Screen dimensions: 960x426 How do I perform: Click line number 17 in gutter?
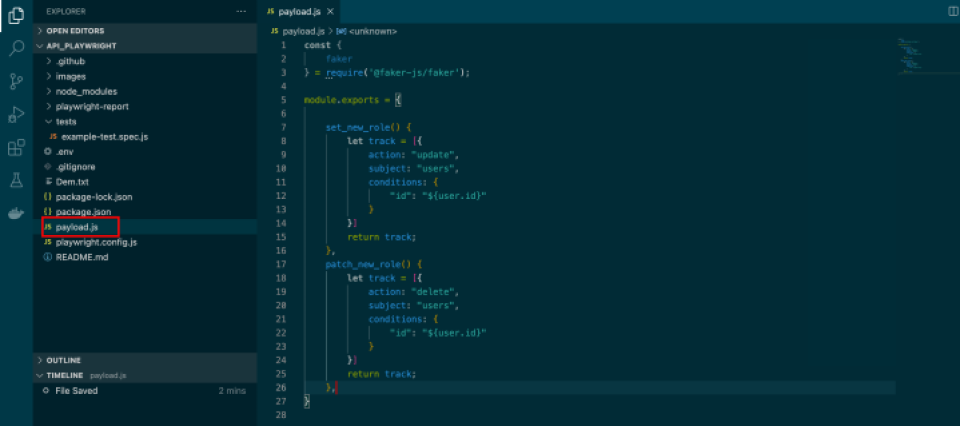click(282, 264)
